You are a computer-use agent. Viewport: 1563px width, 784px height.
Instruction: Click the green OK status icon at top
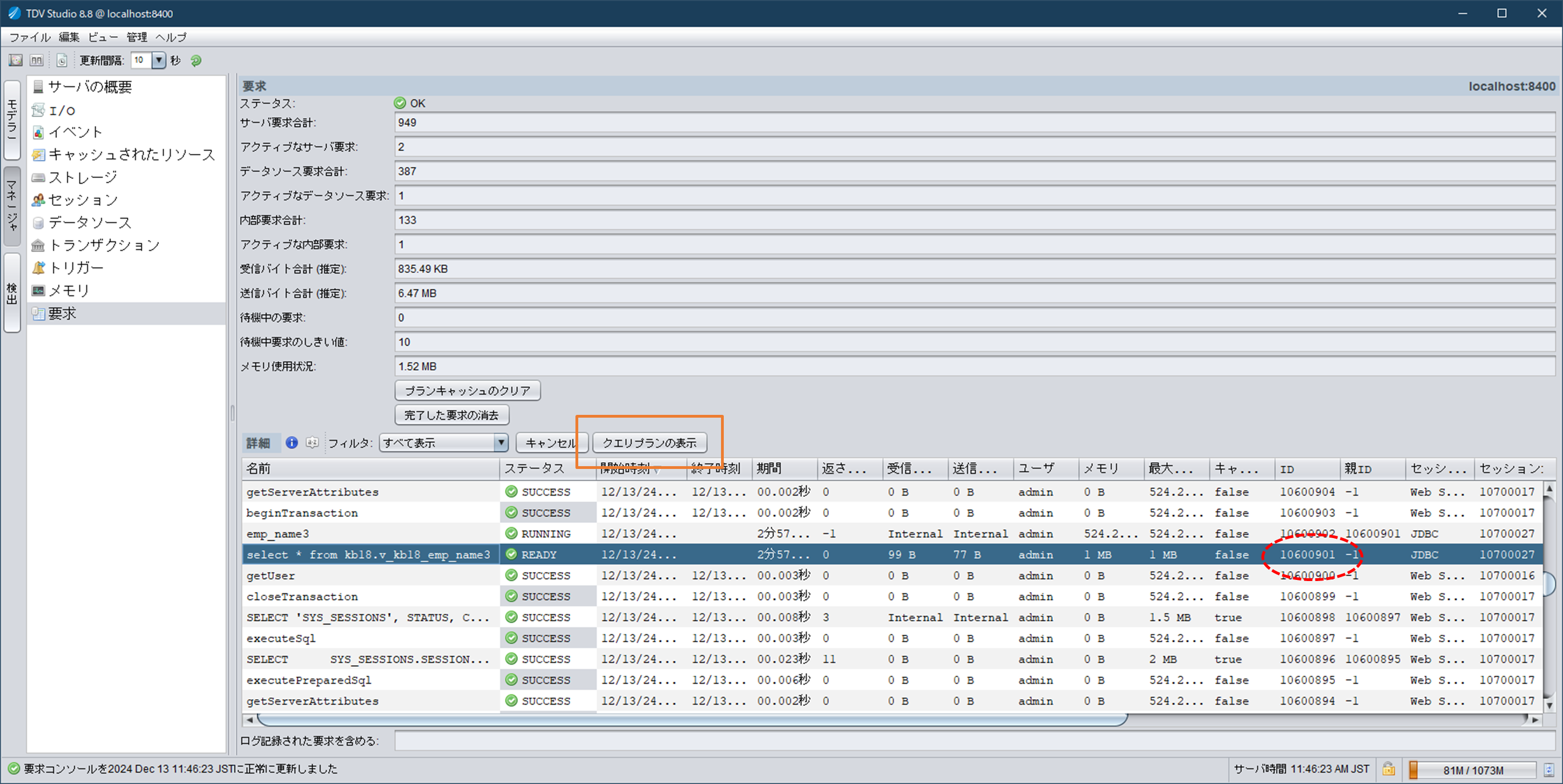(x=400, y=103)
